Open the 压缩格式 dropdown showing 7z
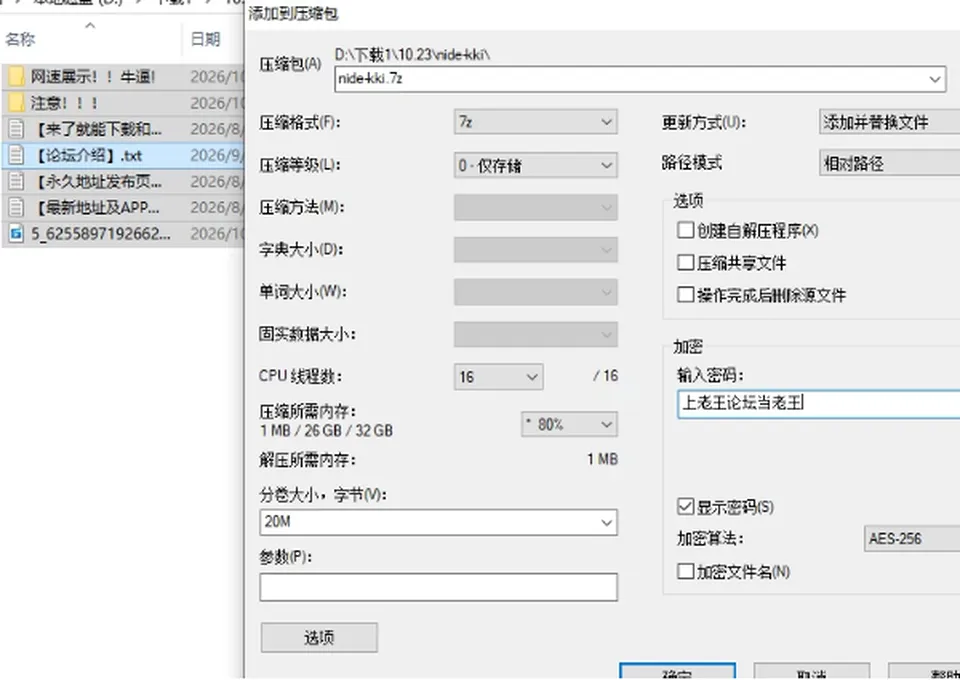The width and height of the screenshot is (960, 680). coord(536,122)
